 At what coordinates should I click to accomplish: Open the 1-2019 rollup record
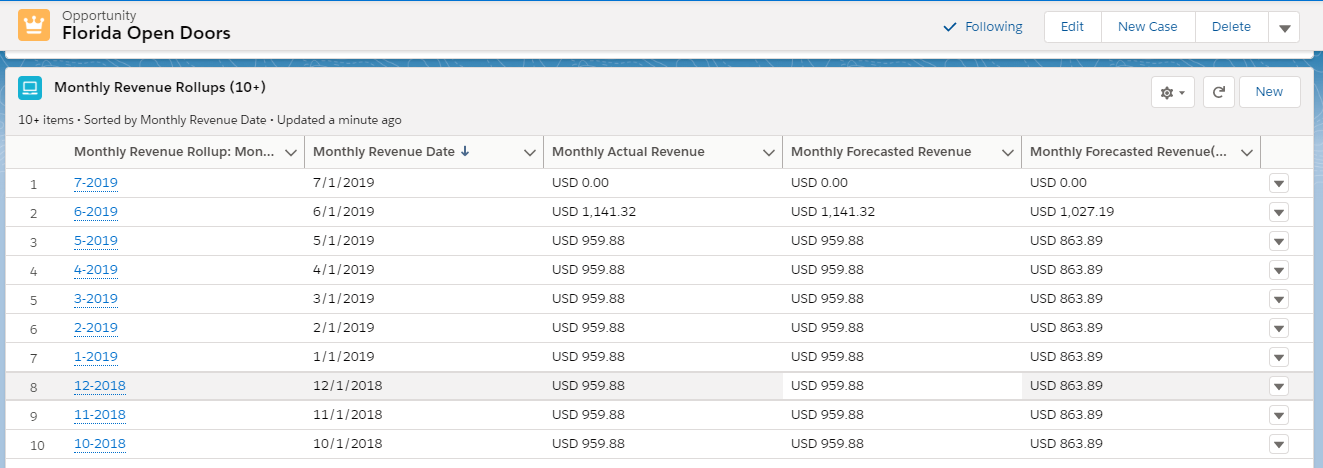tap(96, 357)
